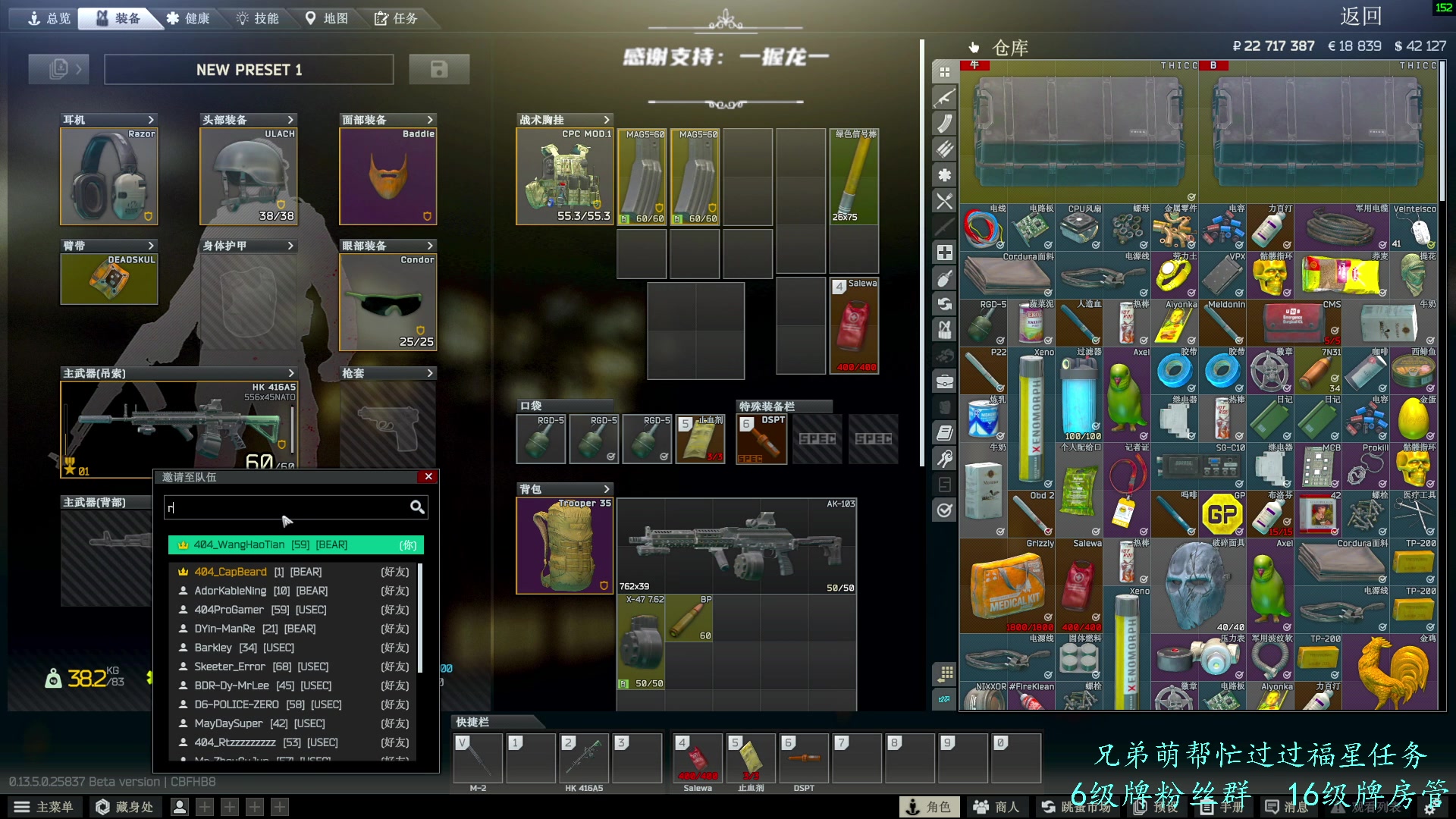Filter stash by book info-items icon

coord(944,433)
